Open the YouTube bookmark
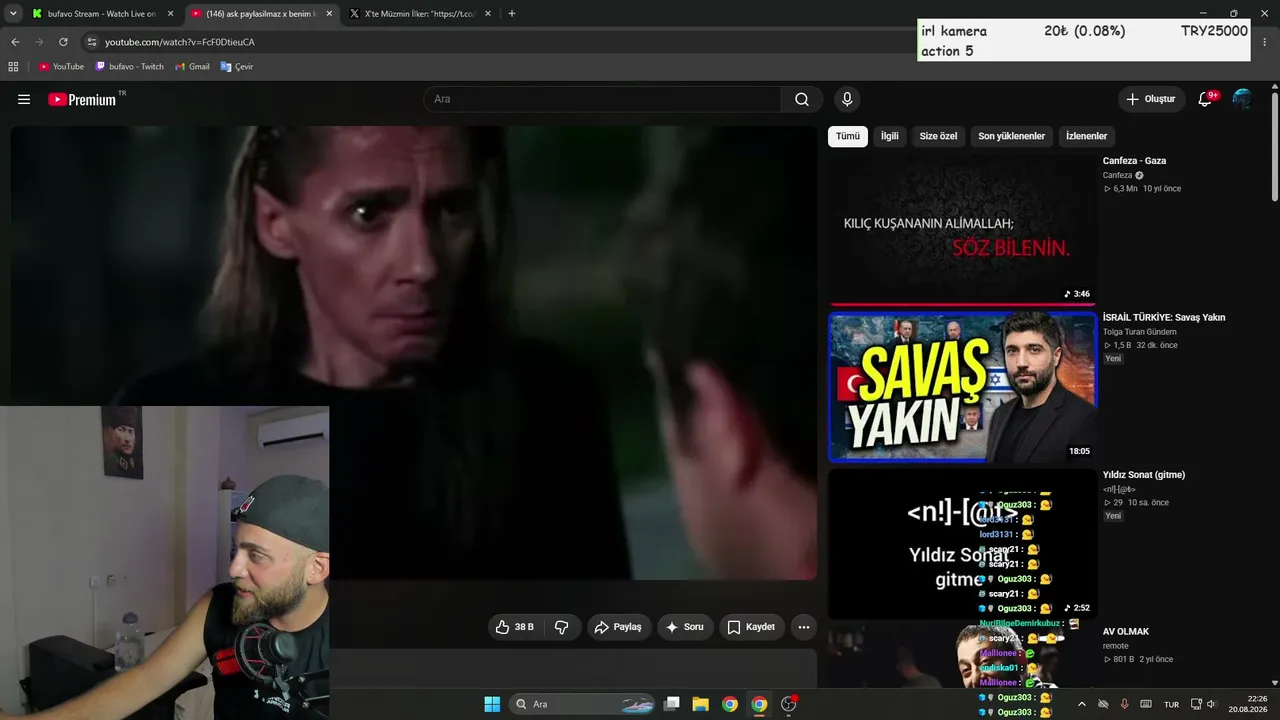This screenshot has height=720, width=1280. point(61,67)
